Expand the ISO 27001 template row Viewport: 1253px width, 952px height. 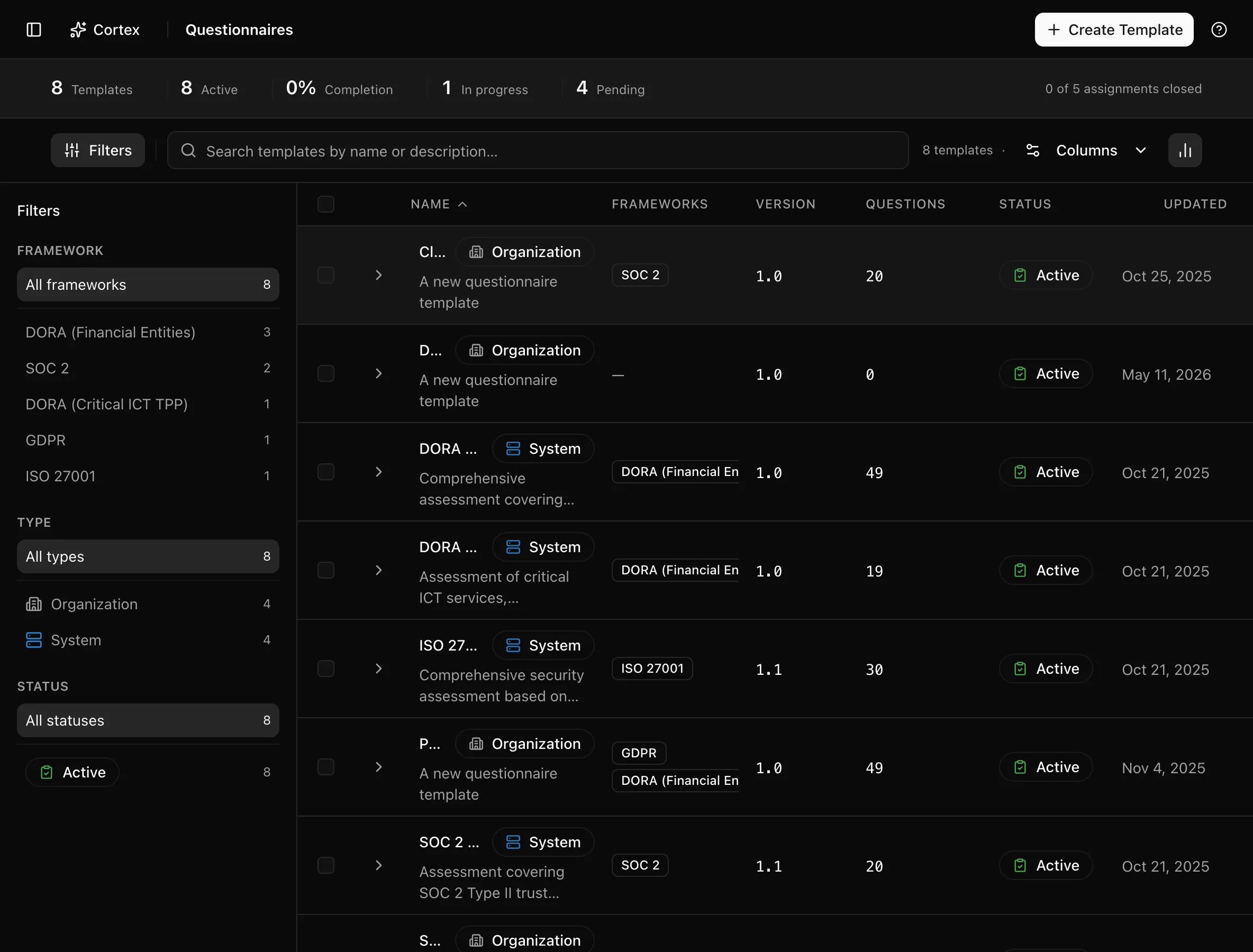[x=379, y=669]
